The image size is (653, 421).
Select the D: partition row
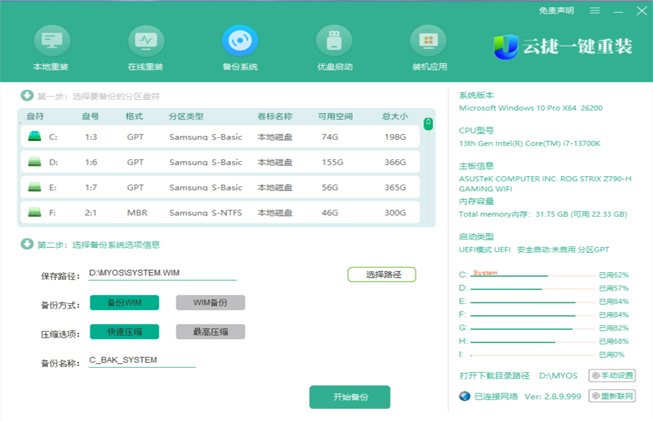click(220, 161)
